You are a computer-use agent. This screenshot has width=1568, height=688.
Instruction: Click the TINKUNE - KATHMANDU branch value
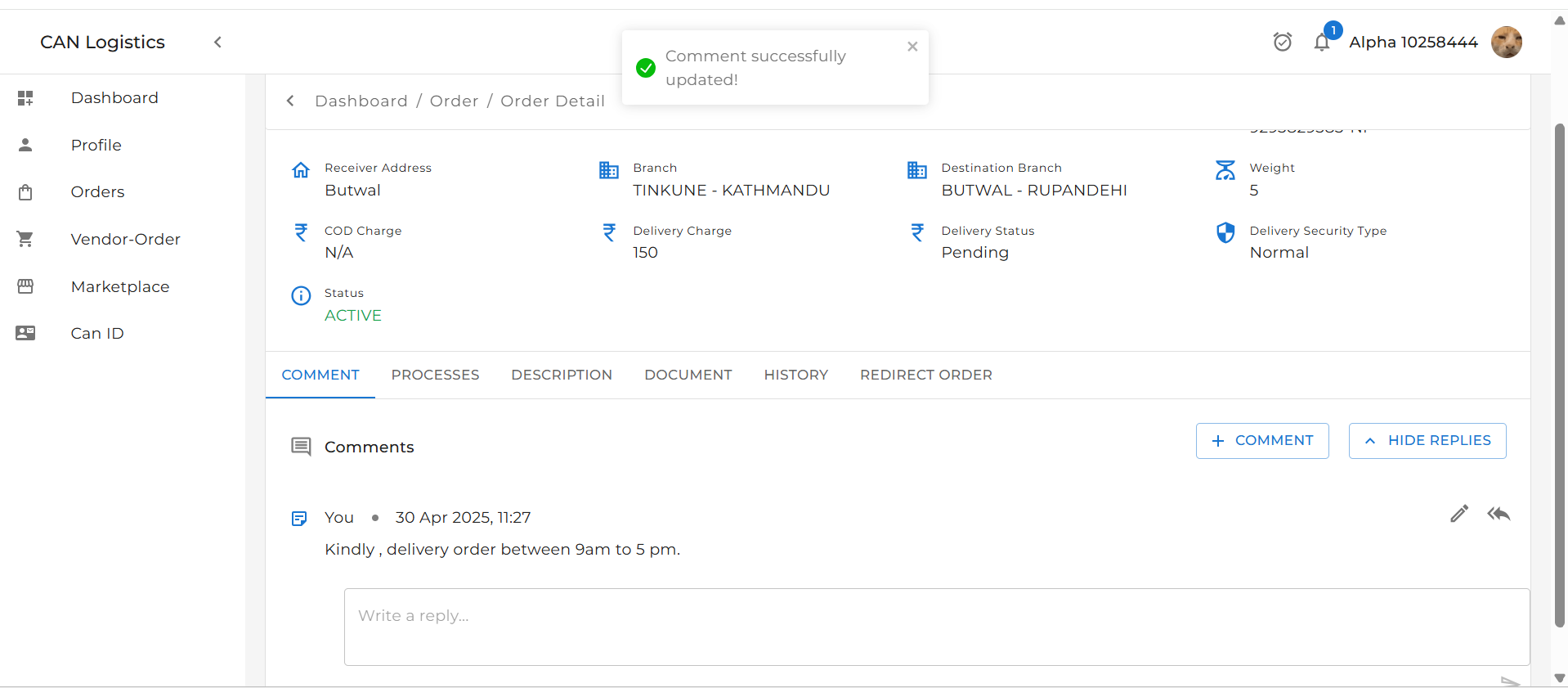(x=732, y=190)
